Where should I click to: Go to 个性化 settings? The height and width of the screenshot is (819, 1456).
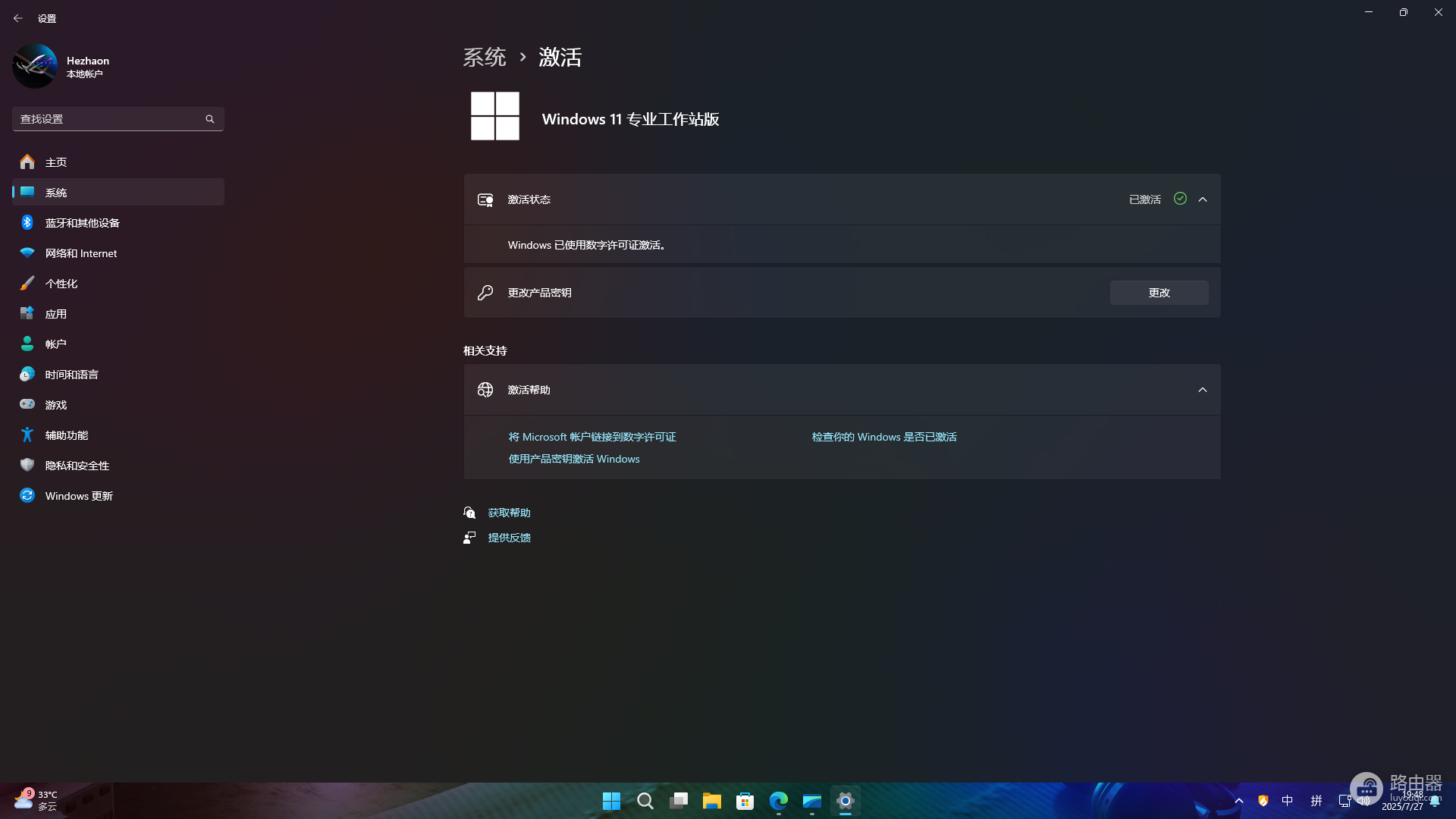pos(118,284)
